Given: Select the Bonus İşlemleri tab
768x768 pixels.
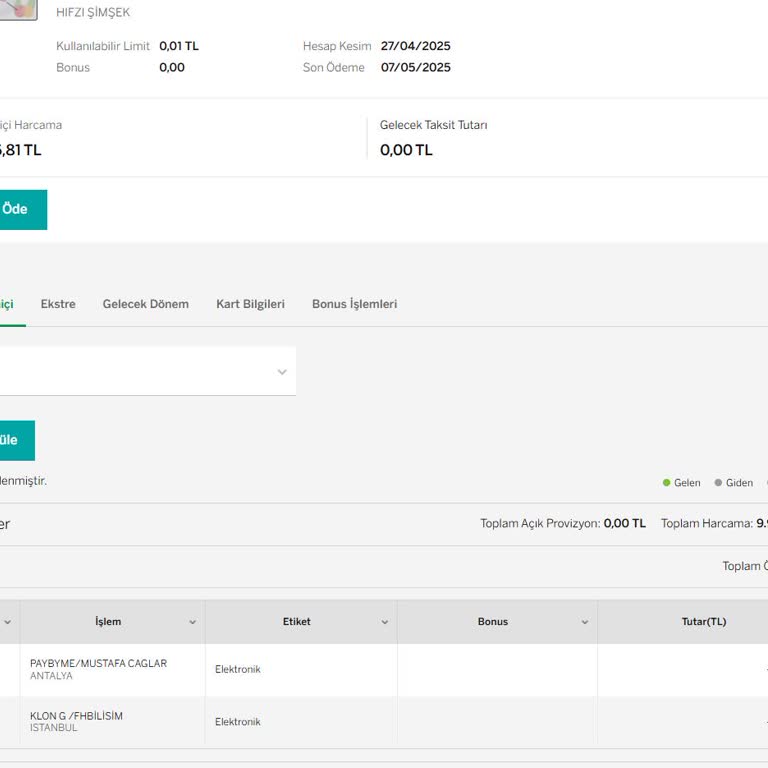Looking at the screenshot, I should point(354,304).
